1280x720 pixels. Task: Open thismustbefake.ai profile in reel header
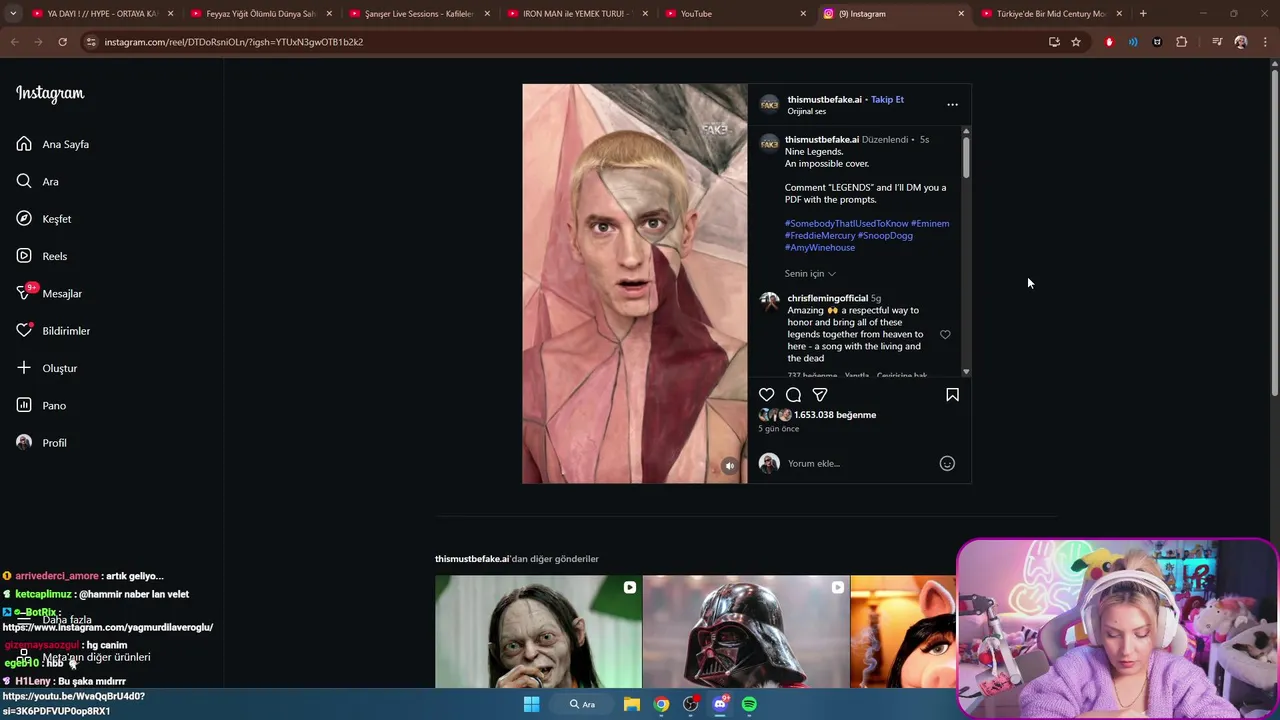pyautogui.click(x=824, y=99)
